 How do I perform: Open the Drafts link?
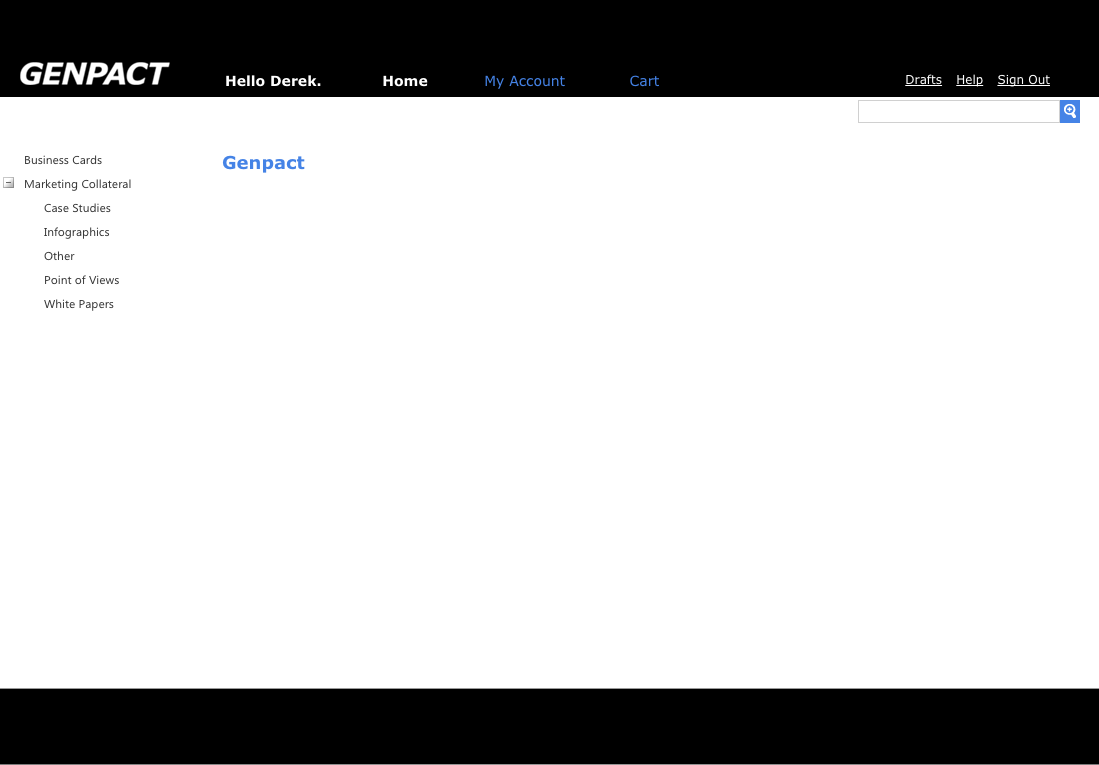click(923, 80)
